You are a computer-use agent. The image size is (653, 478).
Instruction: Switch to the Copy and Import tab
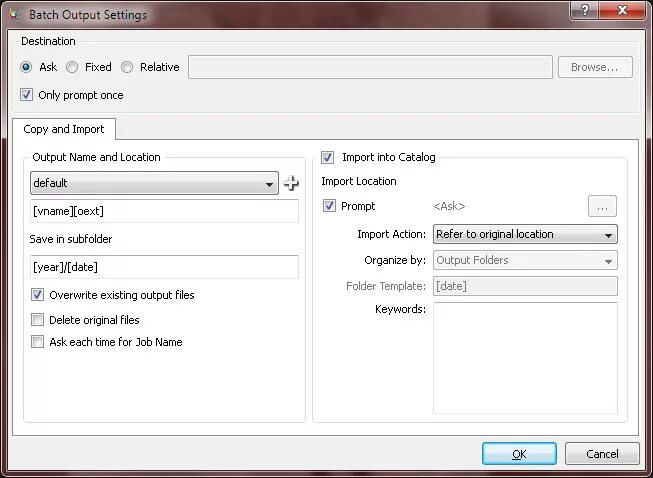pyautogui.click(x=64, y=129)
